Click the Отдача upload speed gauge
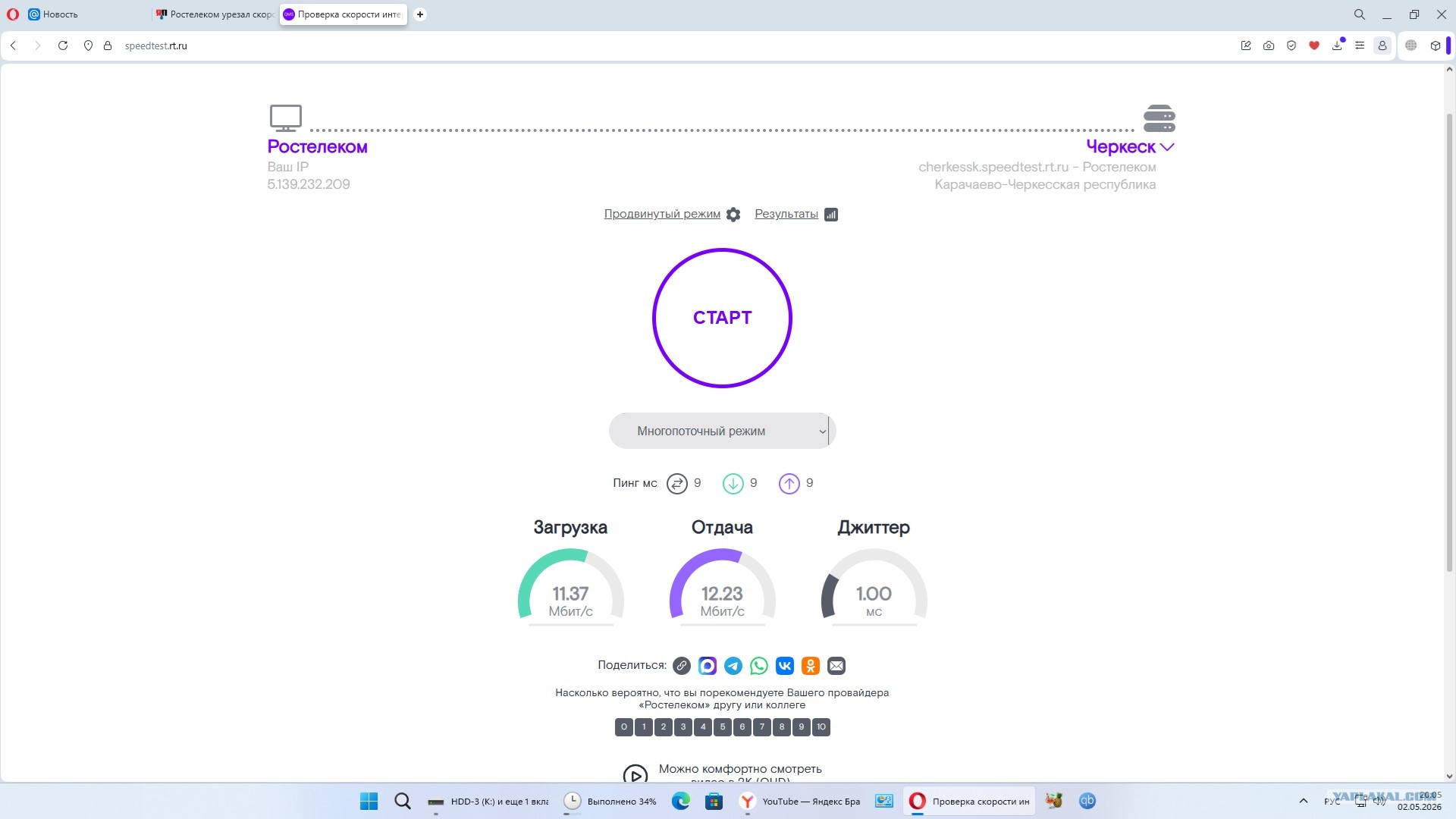Image resolution: width=1456 pixels, height=819 pixels. [x=722, y=586]
